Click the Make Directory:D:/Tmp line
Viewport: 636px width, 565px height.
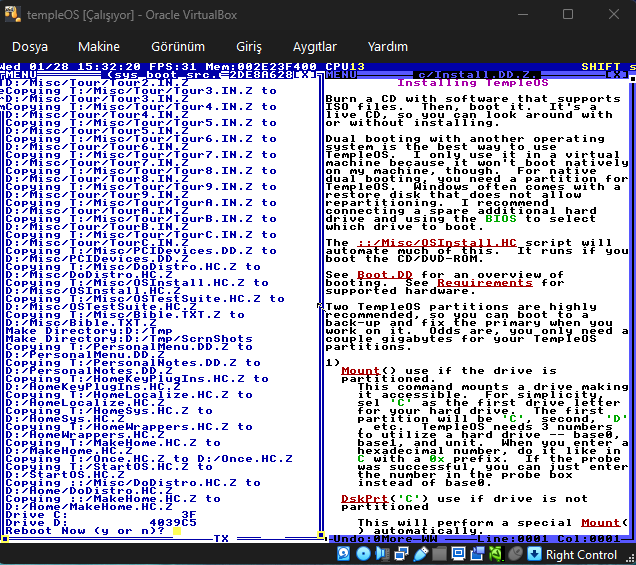(x=89, y=331)
